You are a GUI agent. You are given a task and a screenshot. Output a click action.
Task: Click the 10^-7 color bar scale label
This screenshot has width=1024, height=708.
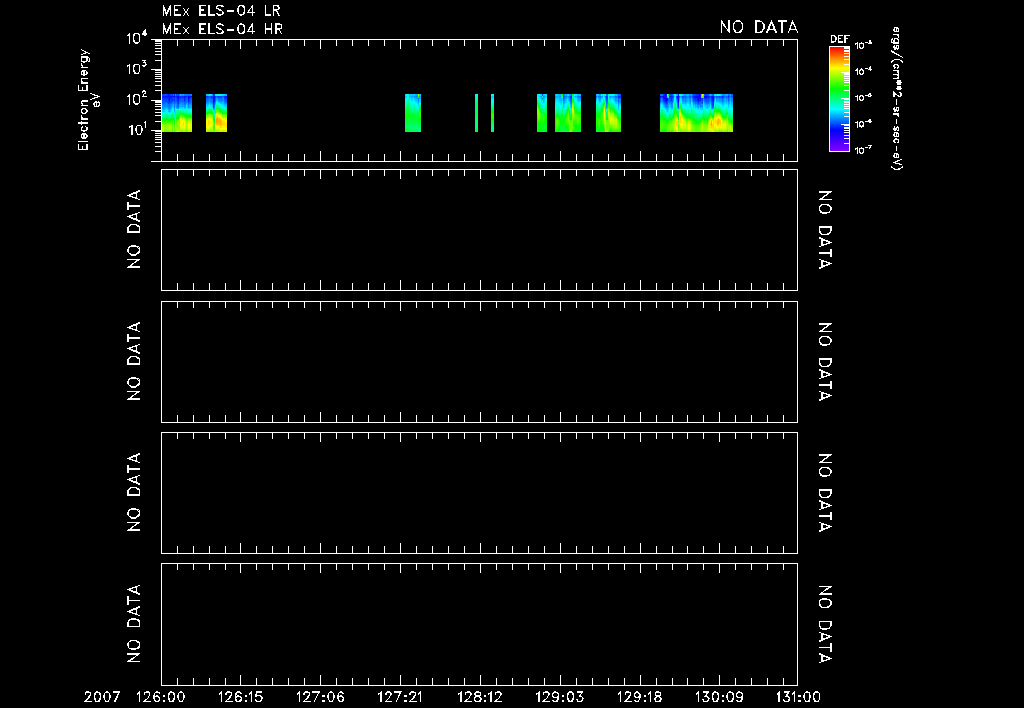pos(863,150)
